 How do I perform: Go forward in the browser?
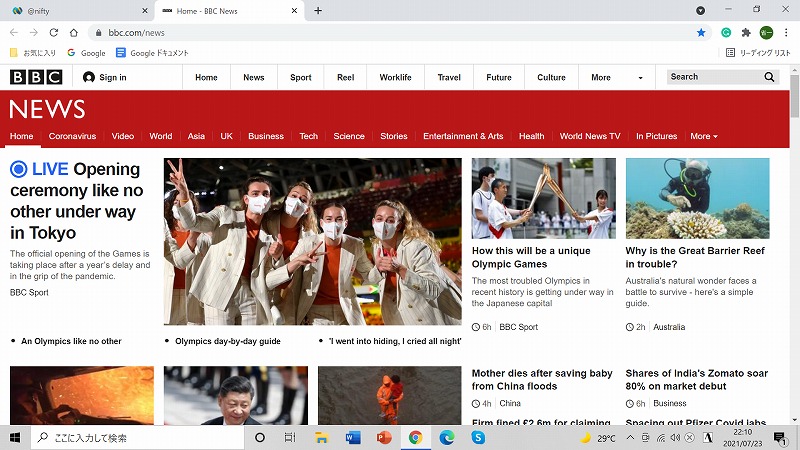tap(34, 33)
